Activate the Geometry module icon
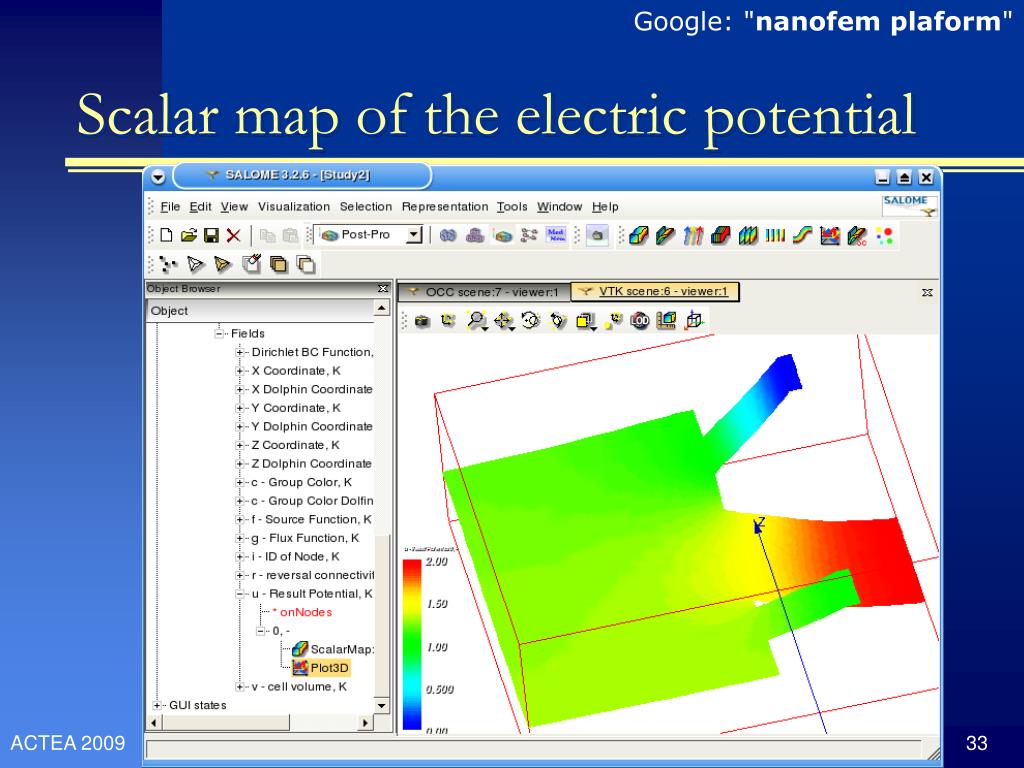 (448, 235)
